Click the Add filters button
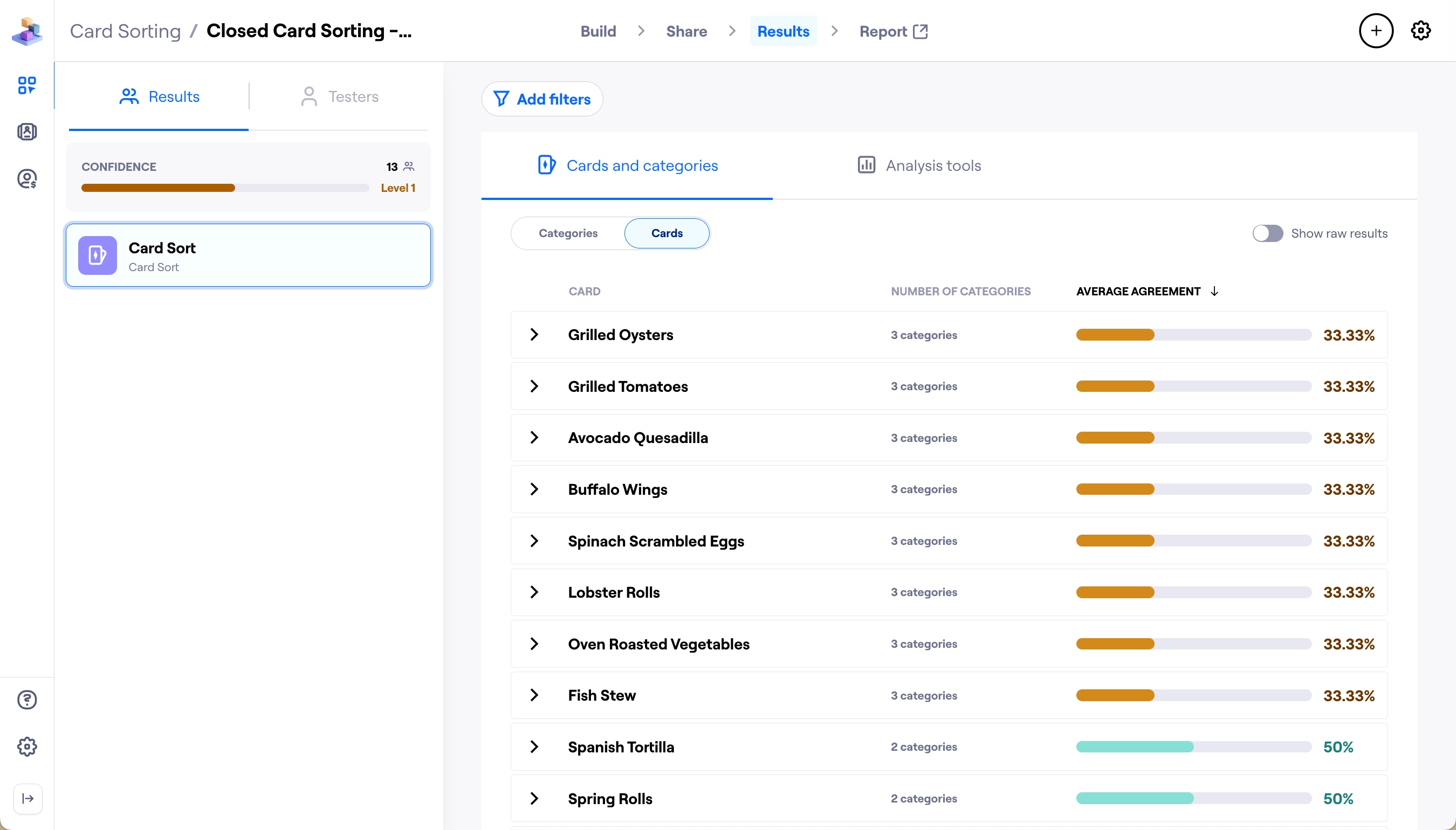 pos(542,99)
